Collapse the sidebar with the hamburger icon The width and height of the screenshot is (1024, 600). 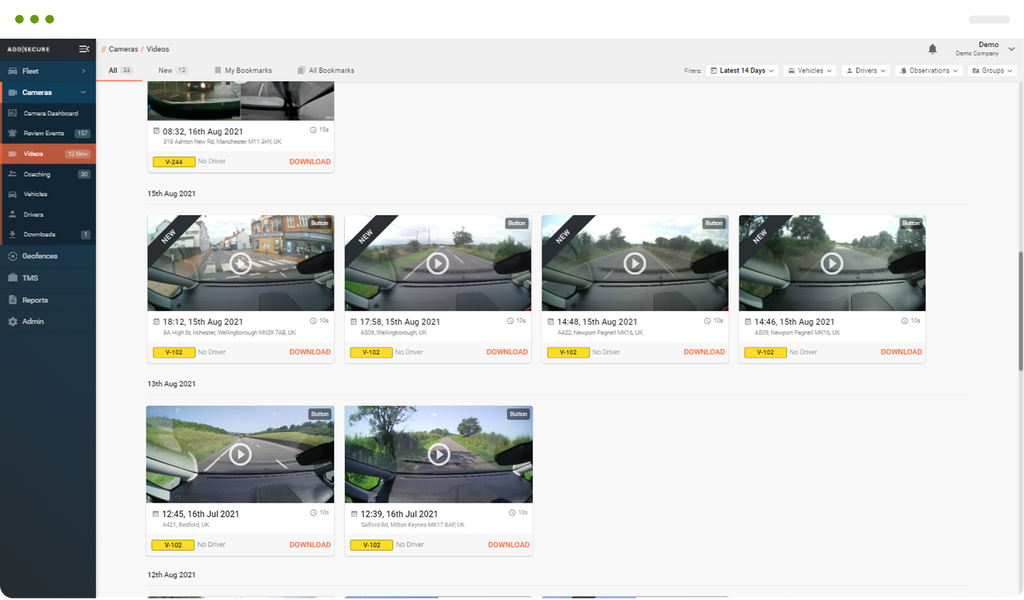tap(84, 49)
